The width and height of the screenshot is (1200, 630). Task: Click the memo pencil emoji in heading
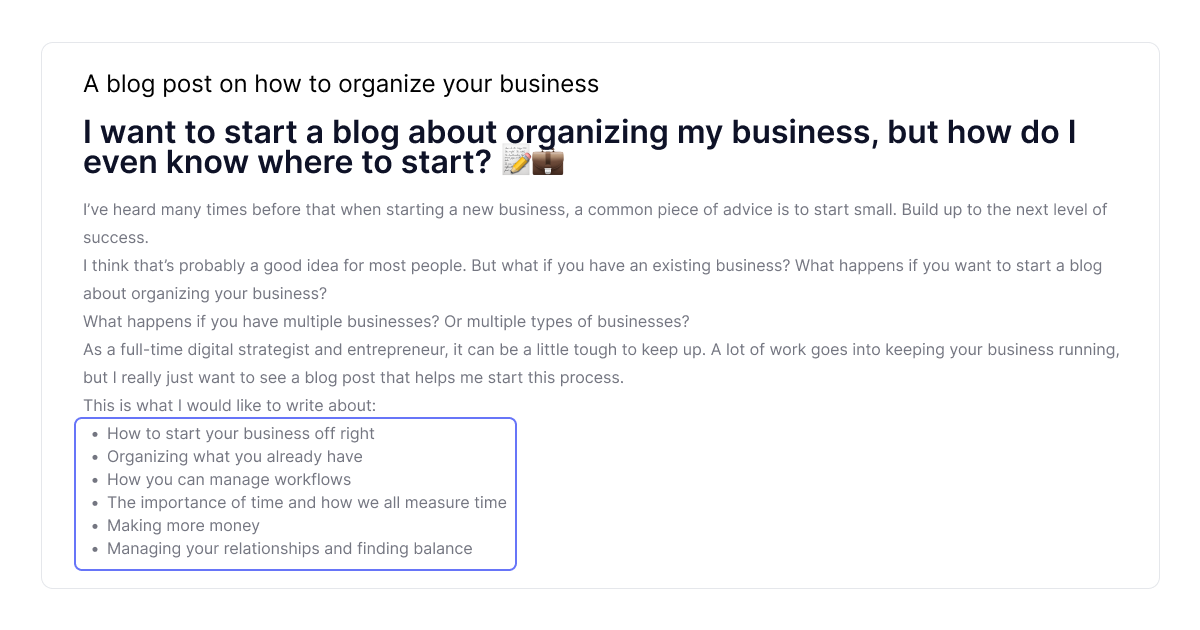516,161
